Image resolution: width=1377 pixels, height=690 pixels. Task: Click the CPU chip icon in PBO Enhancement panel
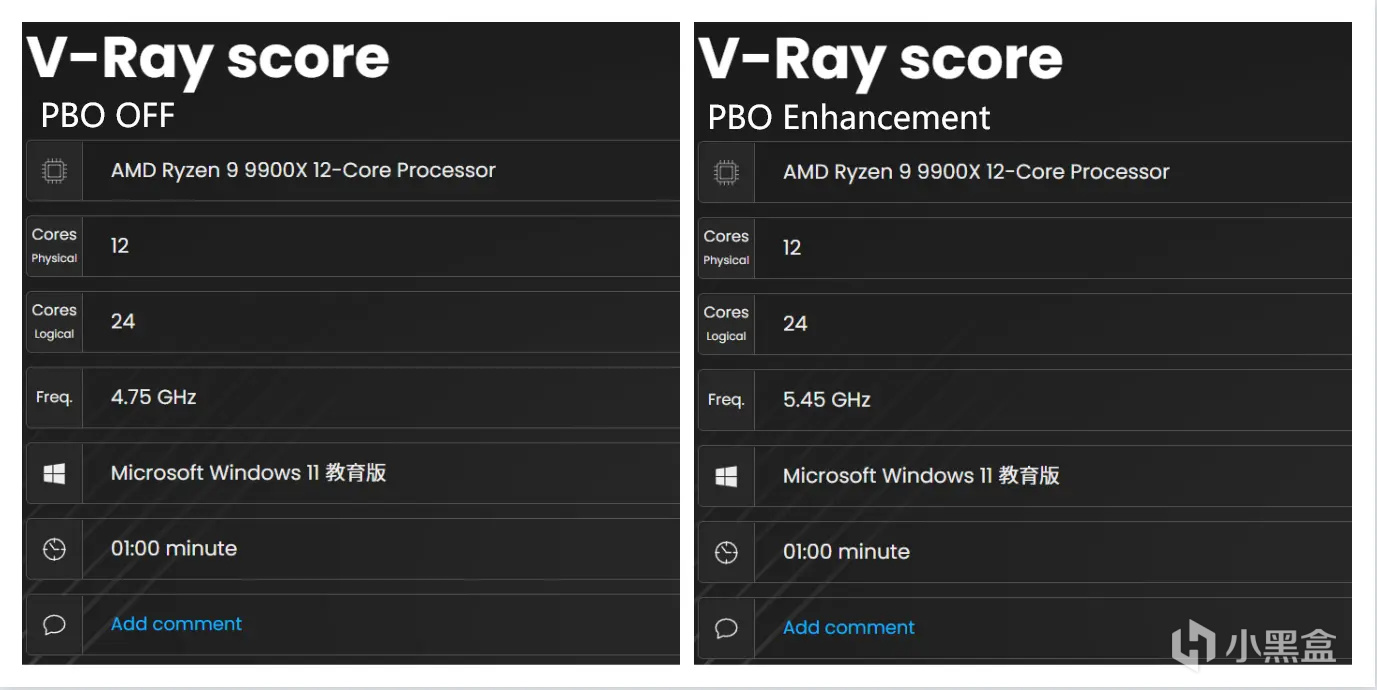pos(726,172)
